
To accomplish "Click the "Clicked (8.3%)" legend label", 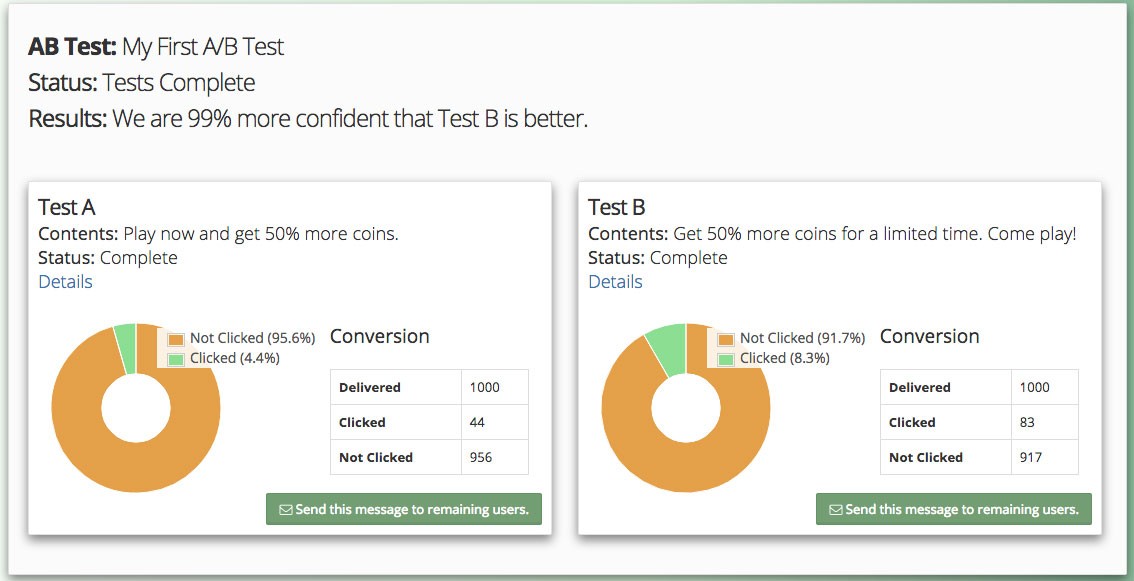I will click(784, 358).
